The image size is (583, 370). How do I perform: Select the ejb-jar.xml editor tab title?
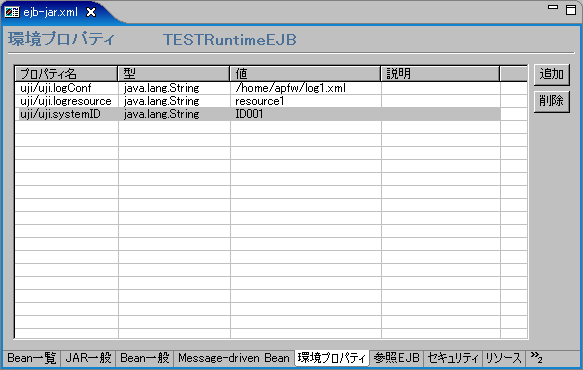(x=51, y=12)
